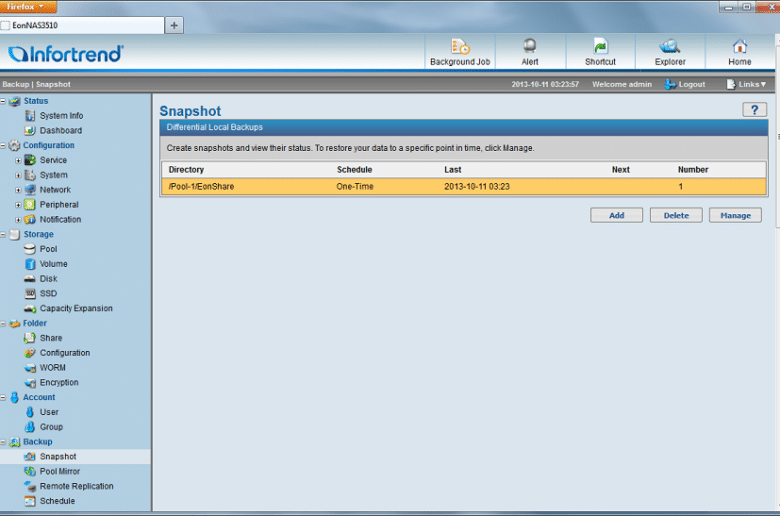
Task: Click the Capacity Expansion icon
Action: click(30, 309)
